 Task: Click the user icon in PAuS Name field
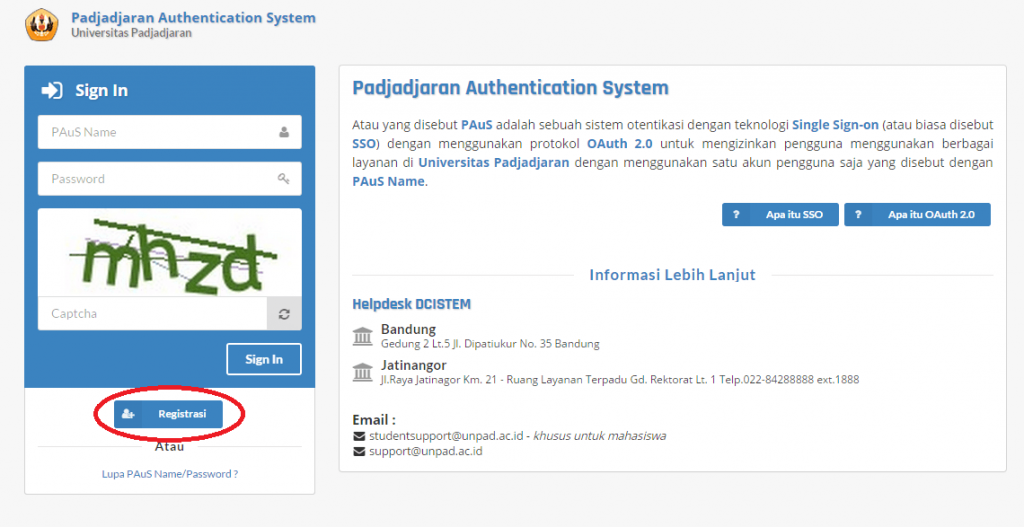click(284, 132)
